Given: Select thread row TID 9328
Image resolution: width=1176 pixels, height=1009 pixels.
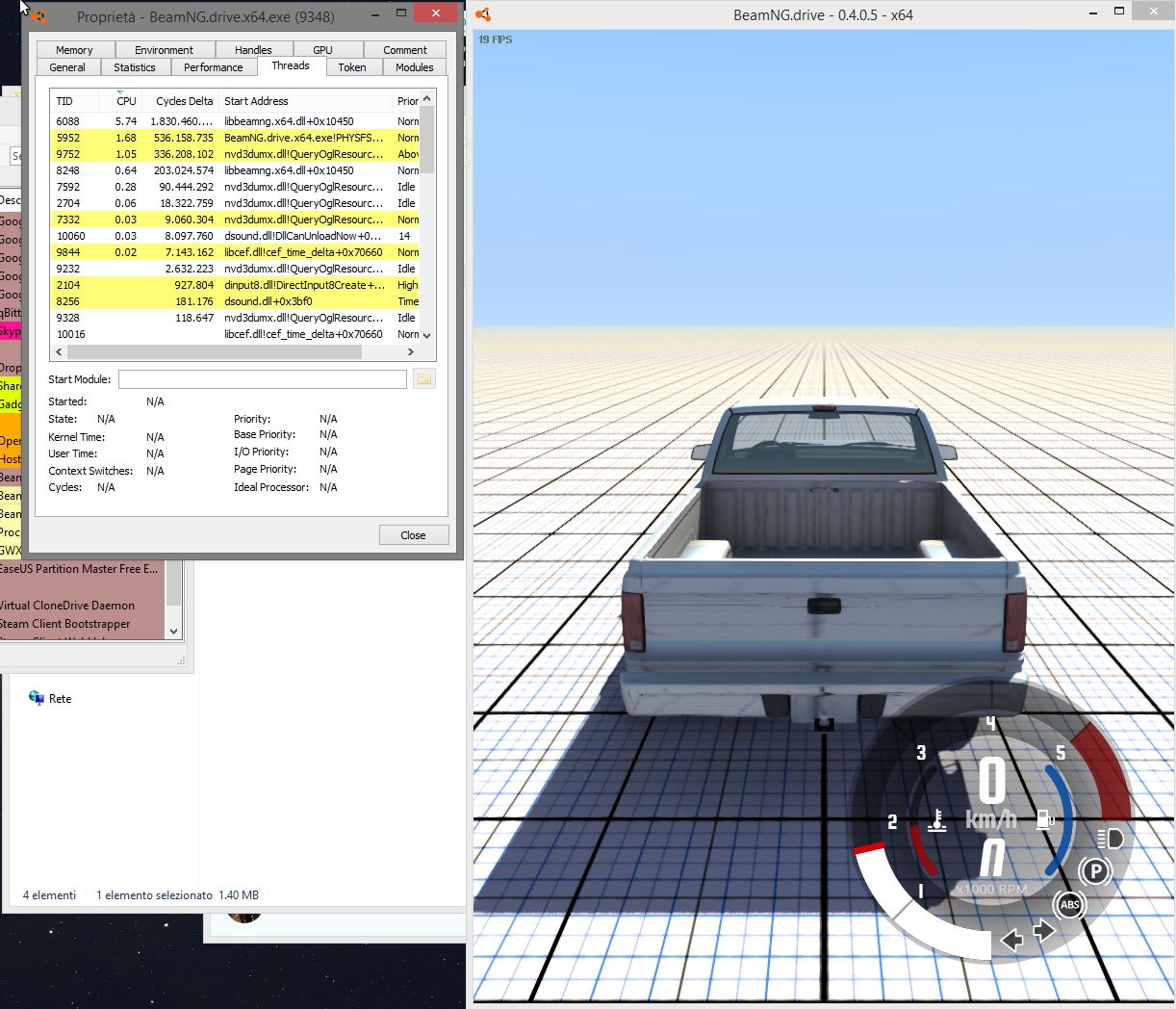Looking at the screenshot, I should point(236,318).
